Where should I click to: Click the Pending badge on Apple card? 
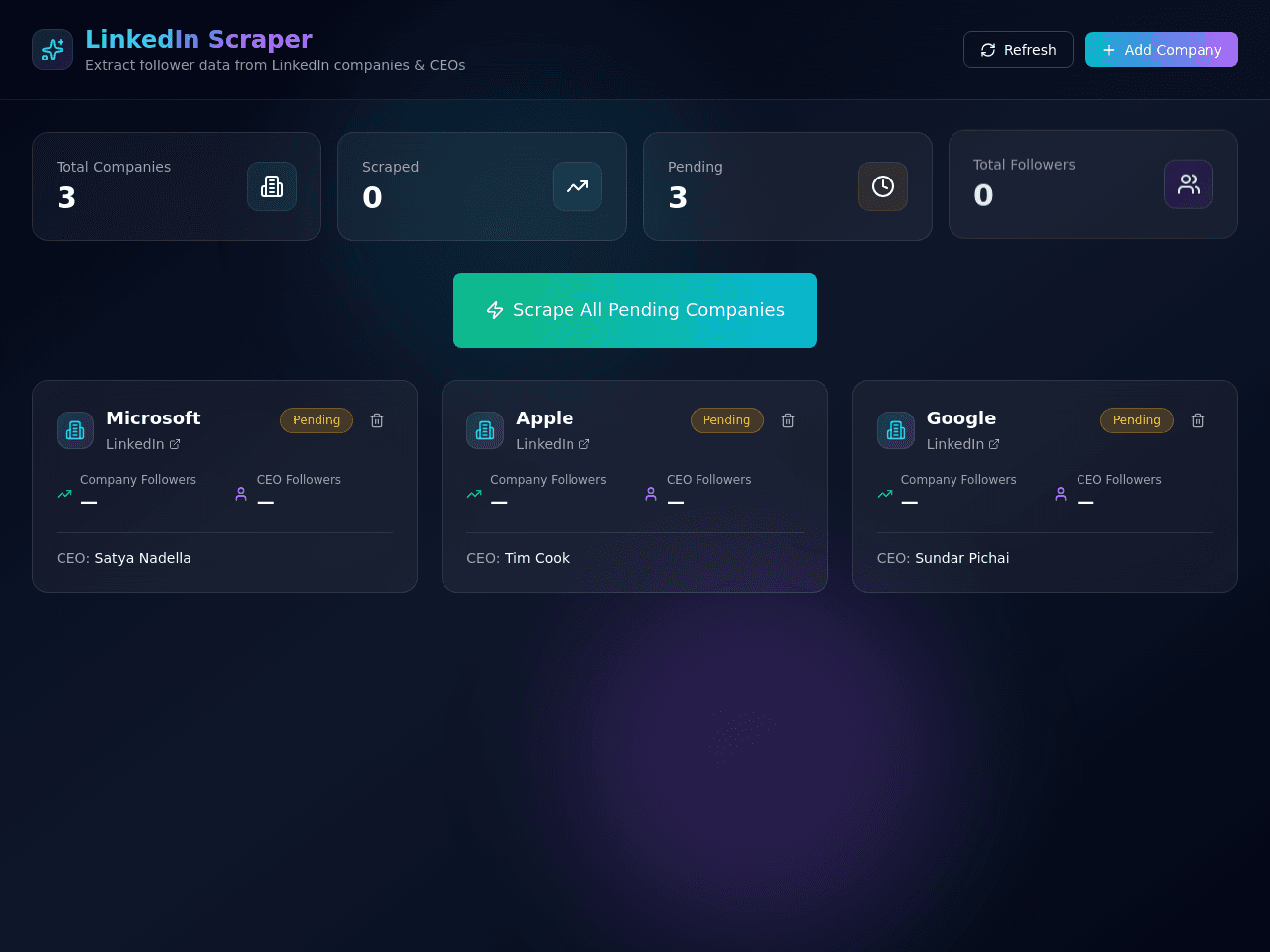[x=727, y=420]
